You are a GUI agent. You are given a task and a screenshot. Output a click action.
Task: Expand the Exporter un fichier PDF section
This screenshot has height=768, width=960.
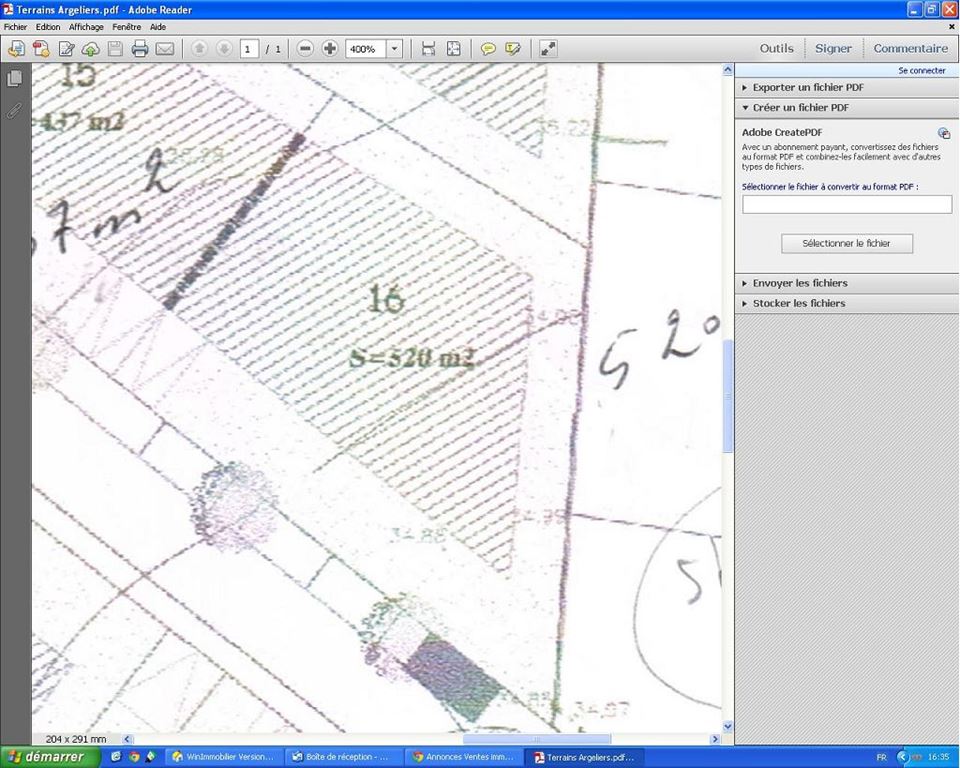coord(808,87)
